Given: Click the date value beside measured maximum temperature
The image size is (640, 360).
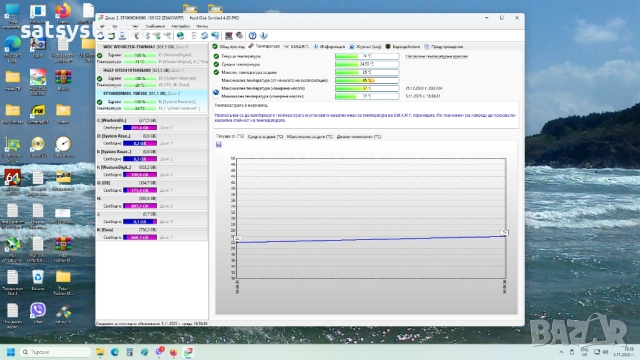Looking at the screenshot, I should pos(424,88).
